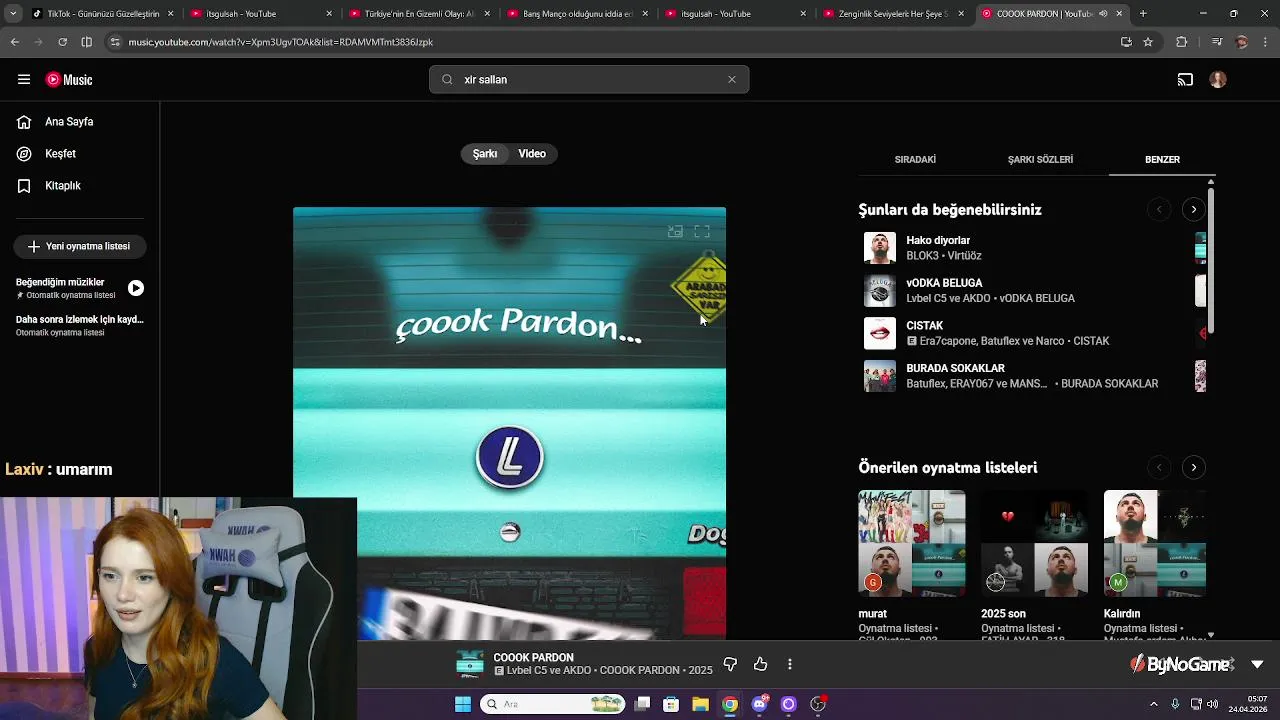
Task: Go back in the browser
Action: [14, 42]
